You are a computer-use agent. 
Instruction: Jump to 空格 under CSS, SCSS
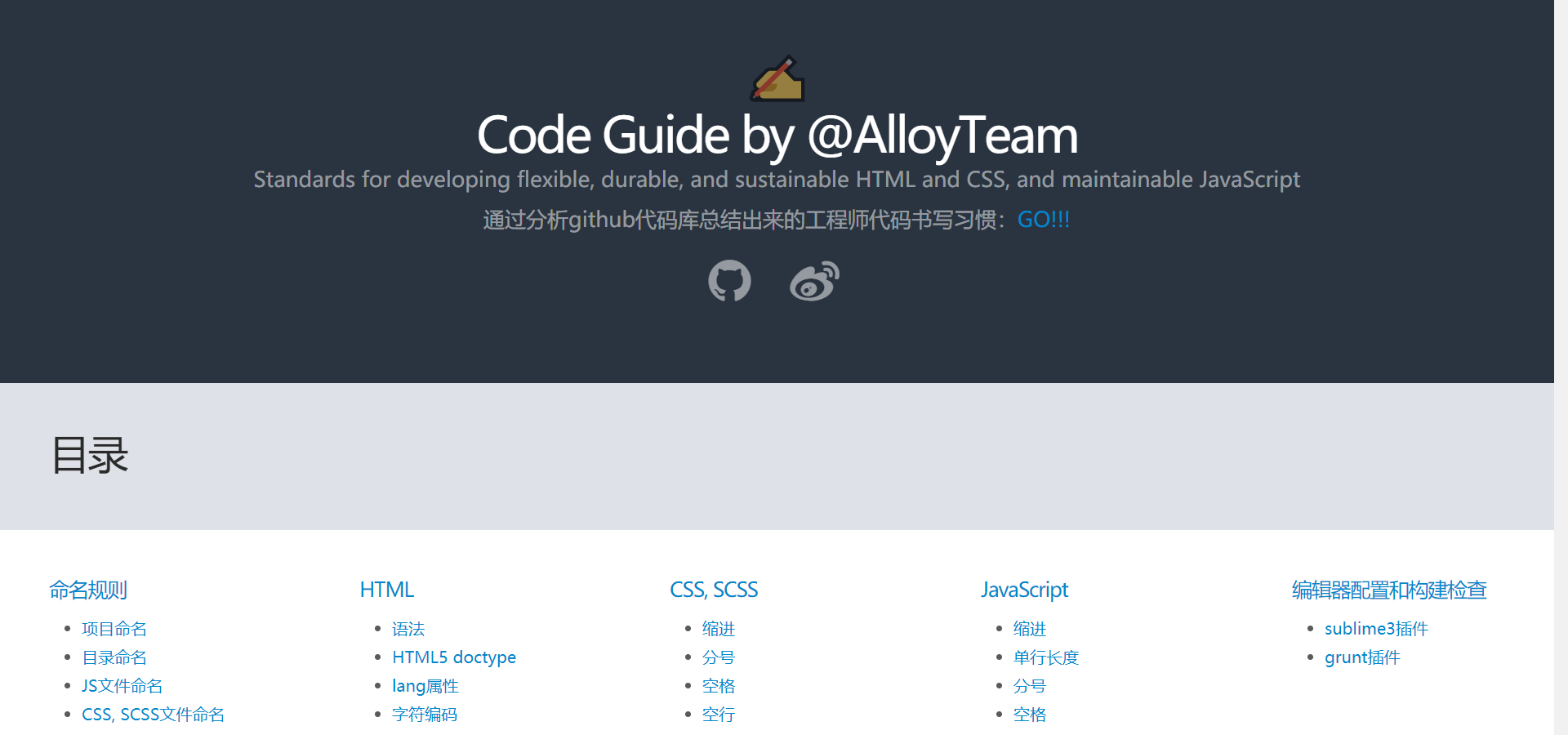(x=719, y=686)
